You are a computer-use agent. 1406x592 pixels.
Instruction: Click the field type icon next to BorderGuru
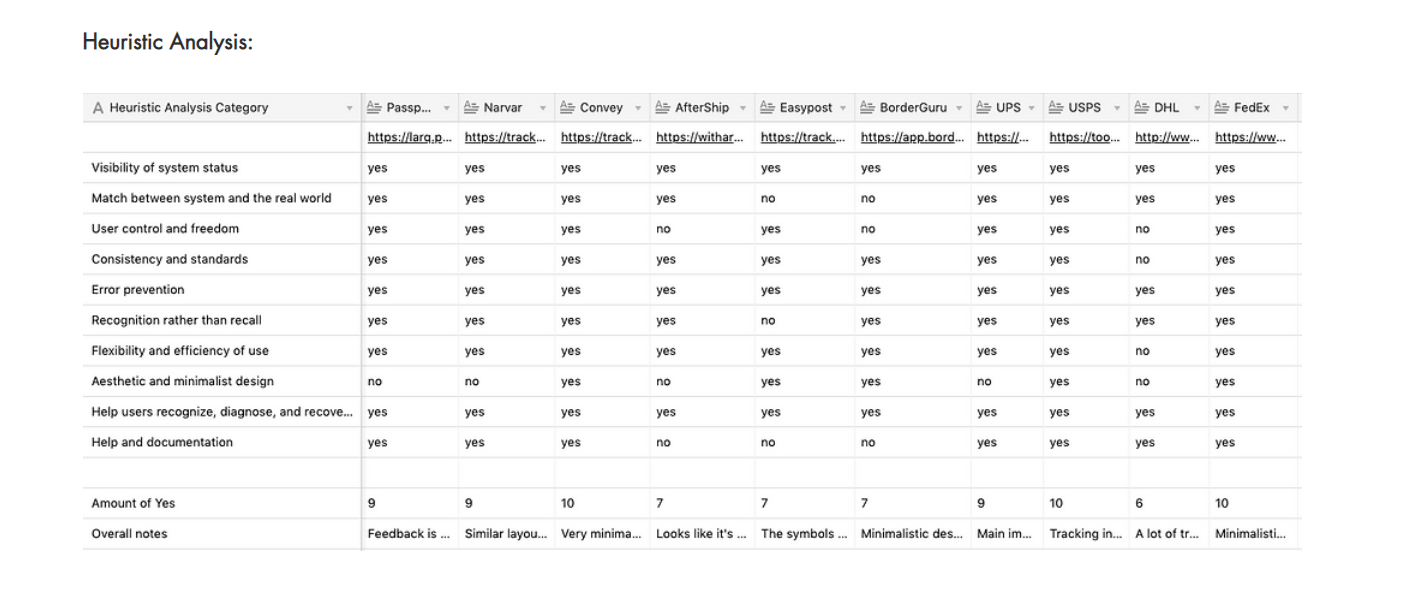(x=867, y=108)
